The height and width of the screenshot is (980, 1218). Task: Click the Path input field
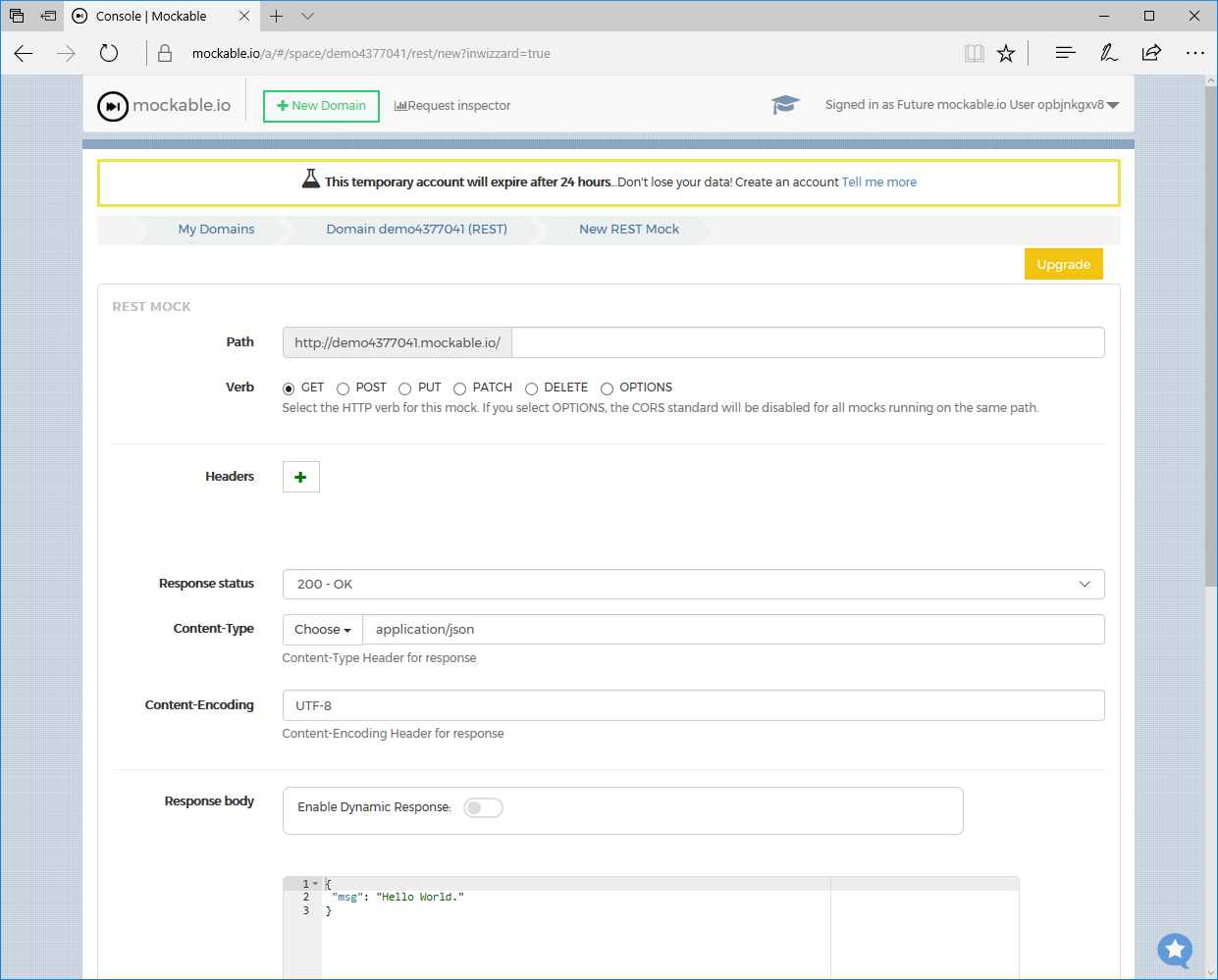(807, 343)
